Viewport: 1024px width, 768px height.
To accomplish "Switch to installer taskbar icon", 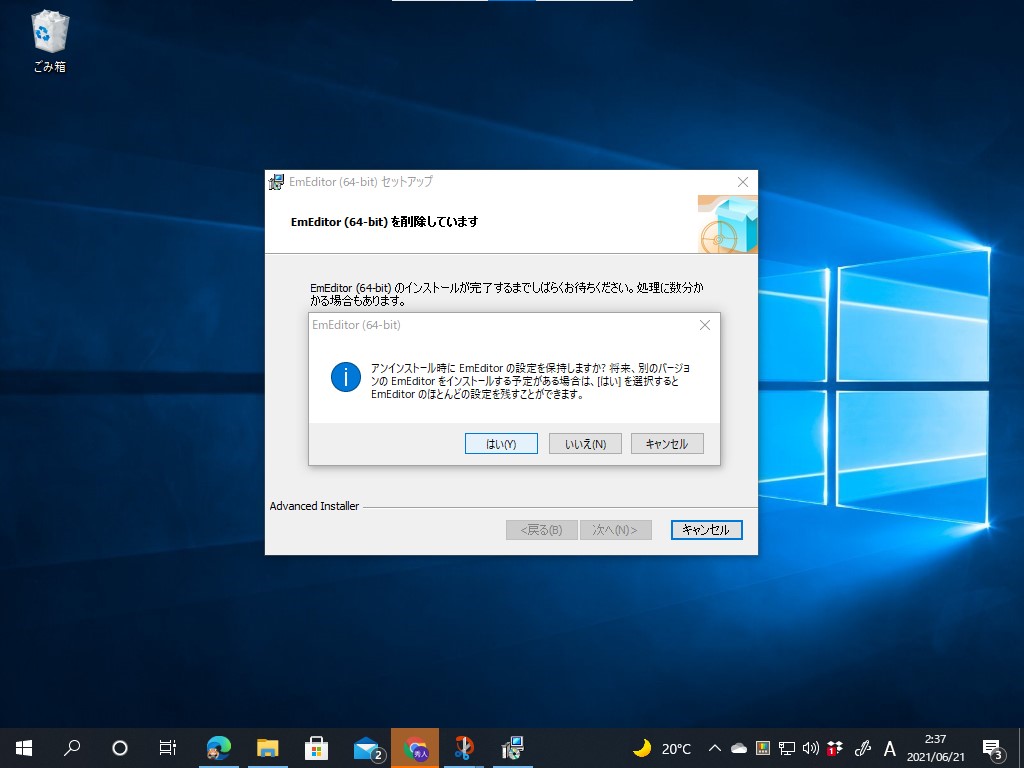I will click(x=513, y=748).
